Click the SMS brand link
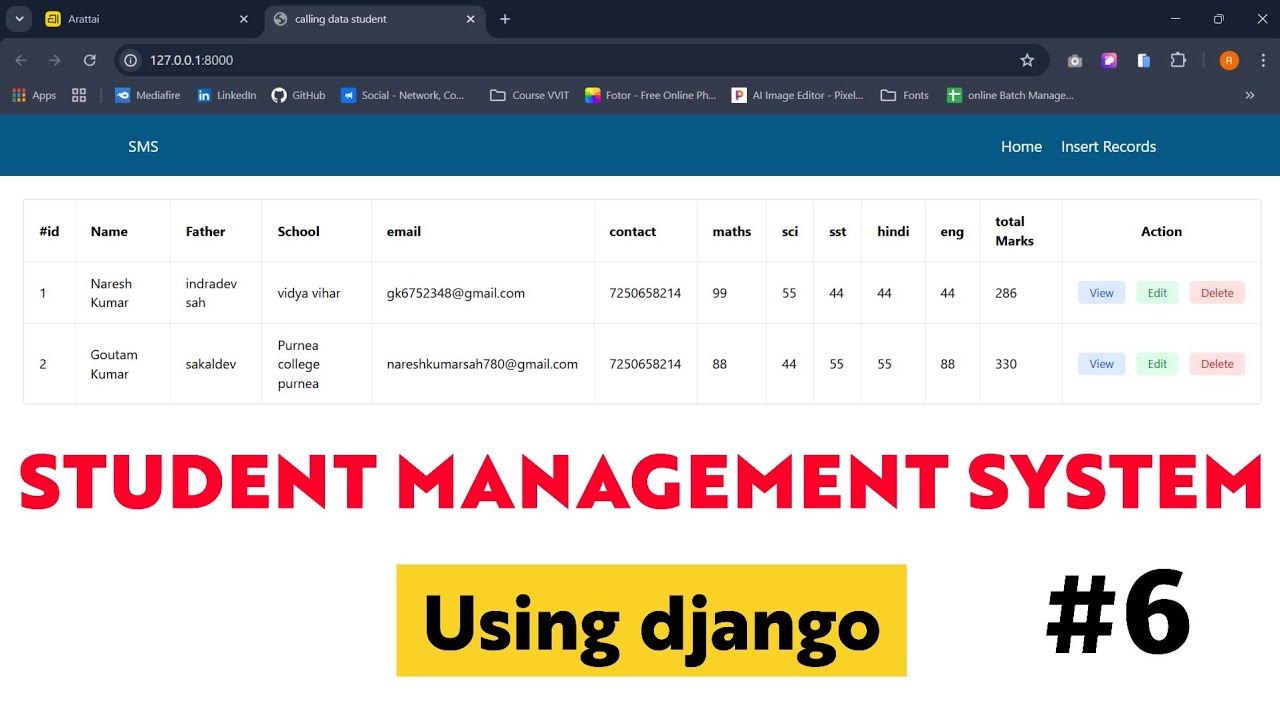This screenshot has height=720, width=1280. (143, 147)
